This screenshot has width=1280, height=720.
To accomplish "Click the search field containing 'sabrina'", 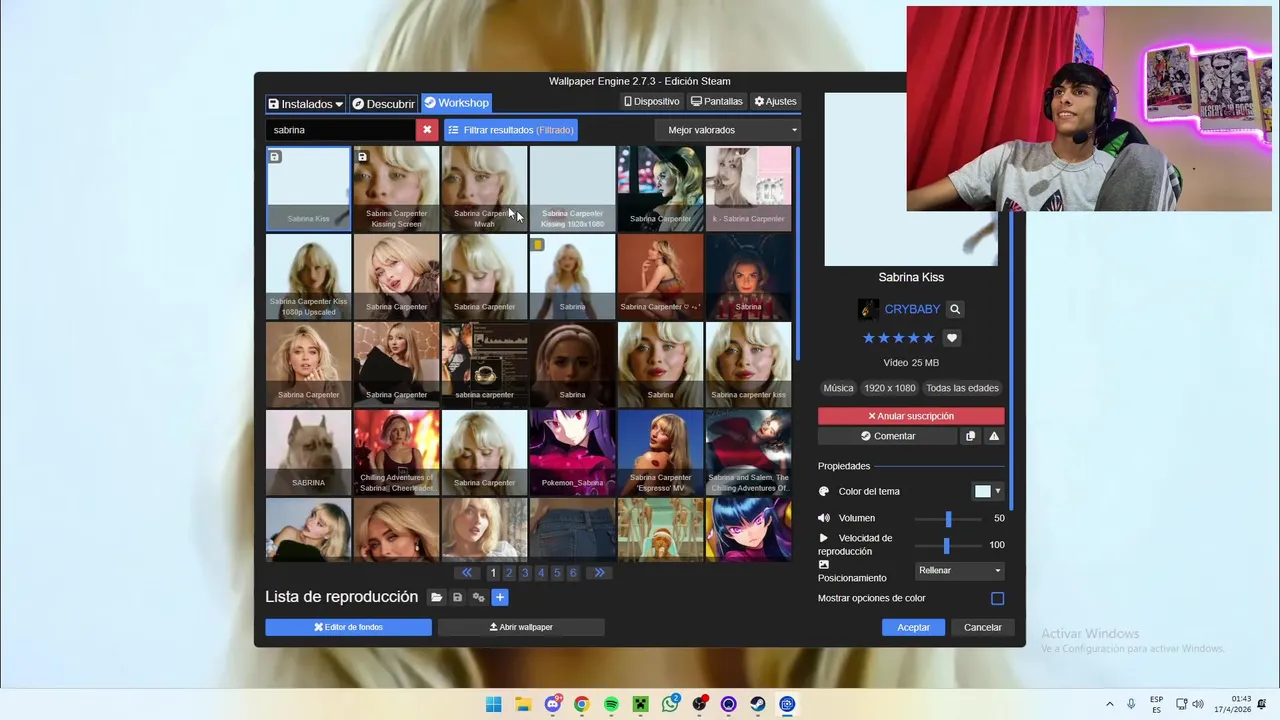I will click(340, 130).
